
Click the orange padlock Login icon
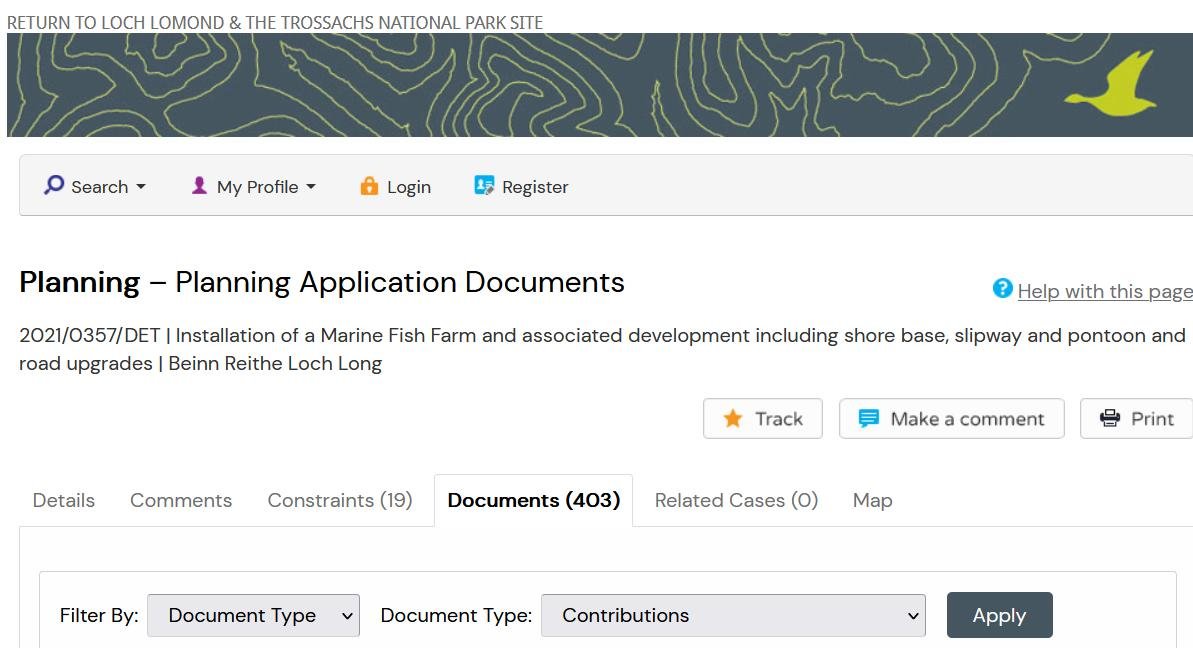[369, 186]
